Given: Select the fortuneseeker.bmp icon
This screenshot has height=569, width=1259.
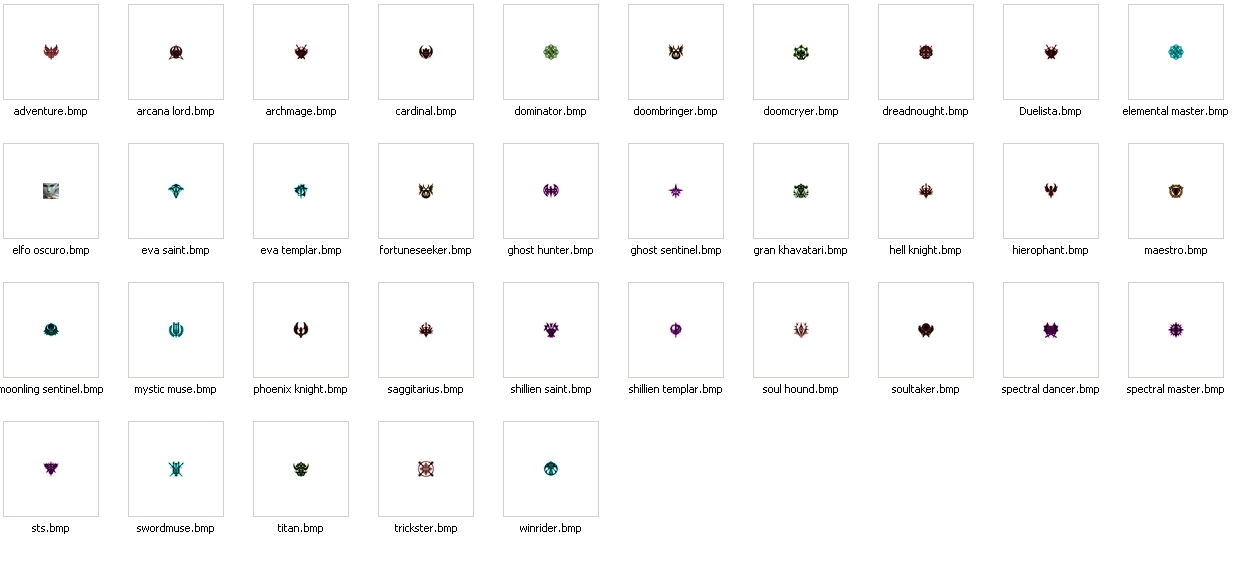Looking at the screenshot, I should pos(426,191).
